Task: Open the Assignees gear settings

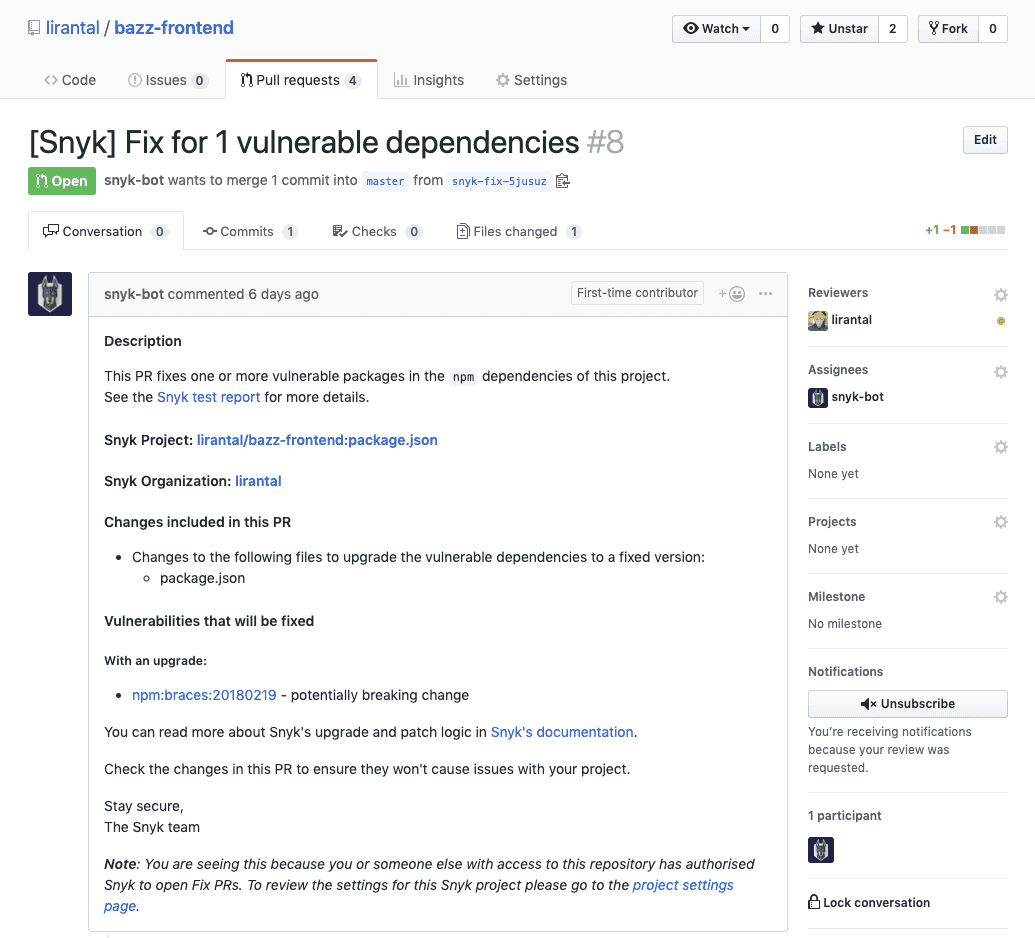Action: (x=1001, y=372)
